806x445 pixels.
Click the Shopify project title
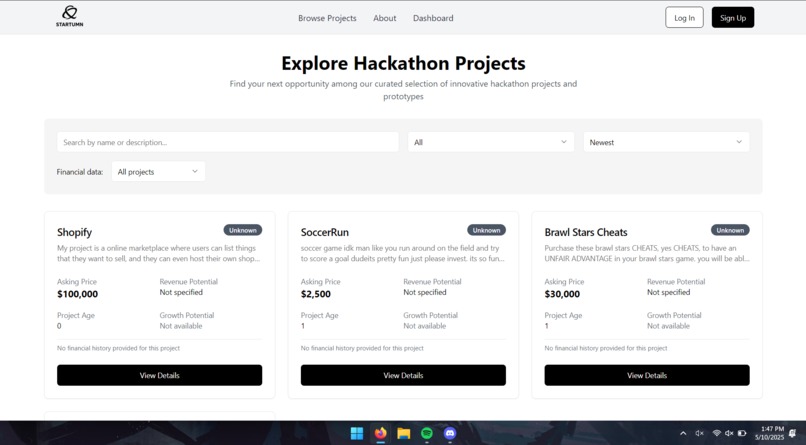click(75, 233)
